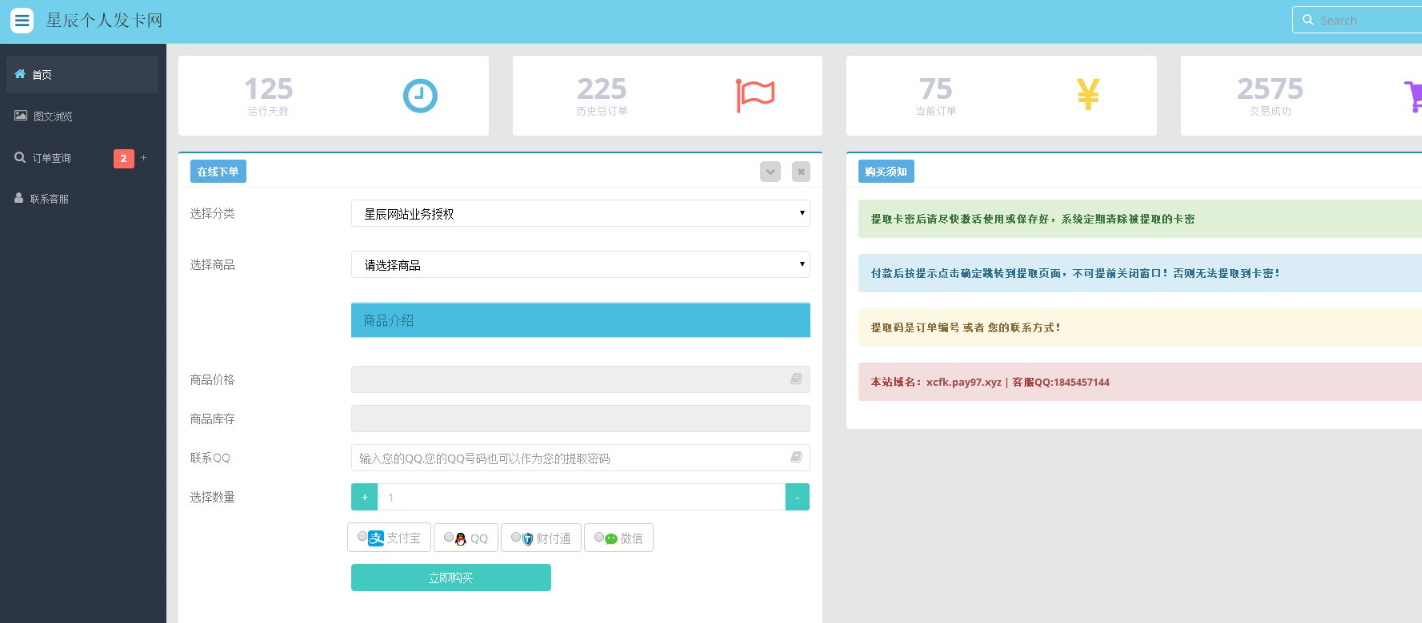This screenshot has width=1422, height=623.
Task: Click the 125 运行天数 number
Action: click(268, 89)
